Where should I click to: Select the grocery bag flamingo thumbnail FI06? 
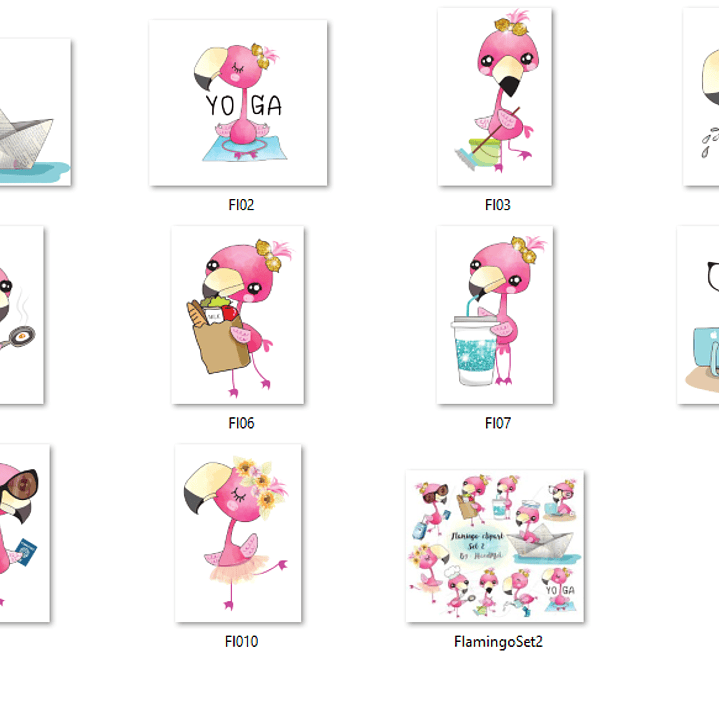click(238, 315)
